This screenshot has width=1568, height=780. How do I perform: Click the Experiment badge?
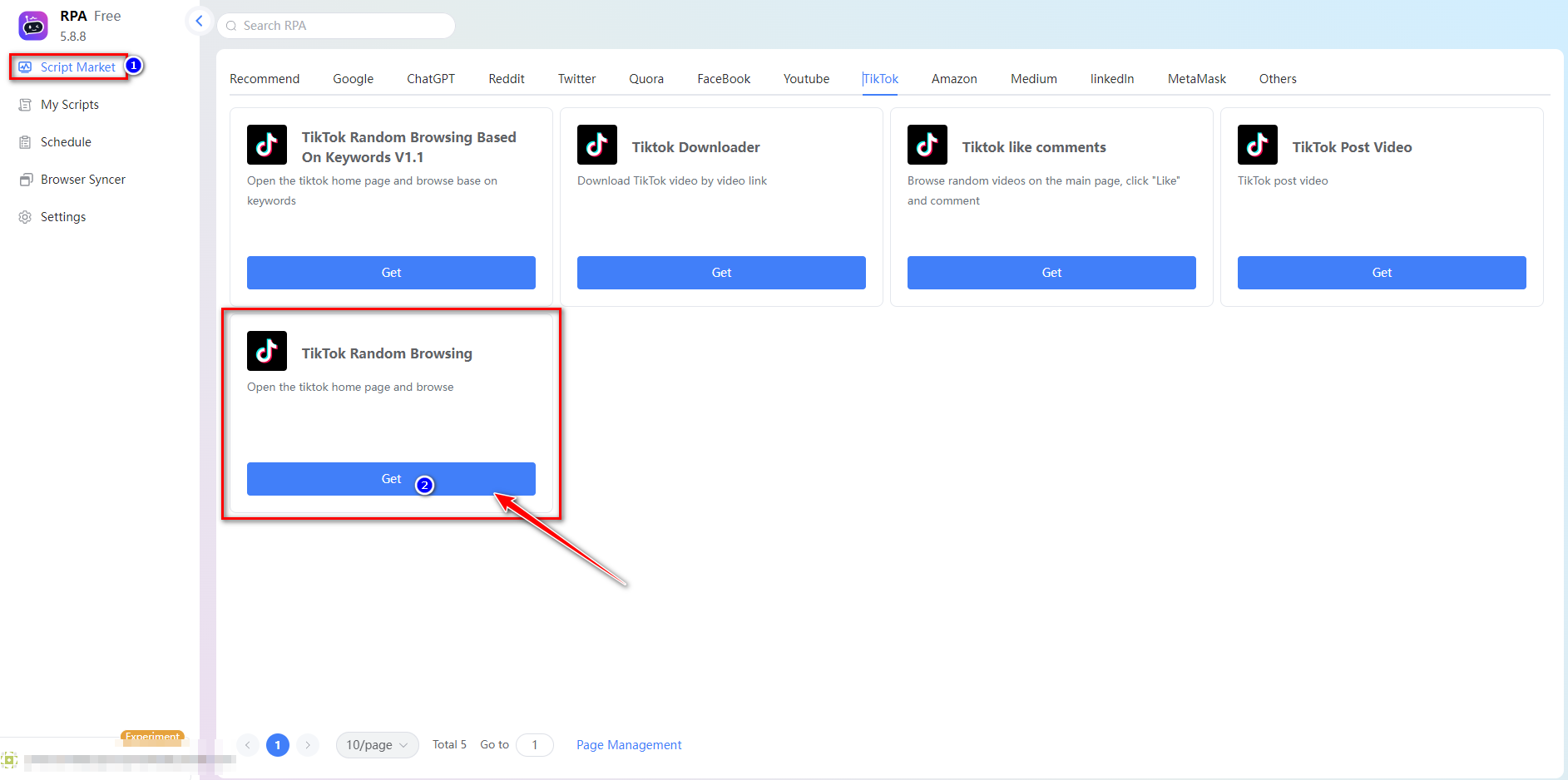pos(152,737)
